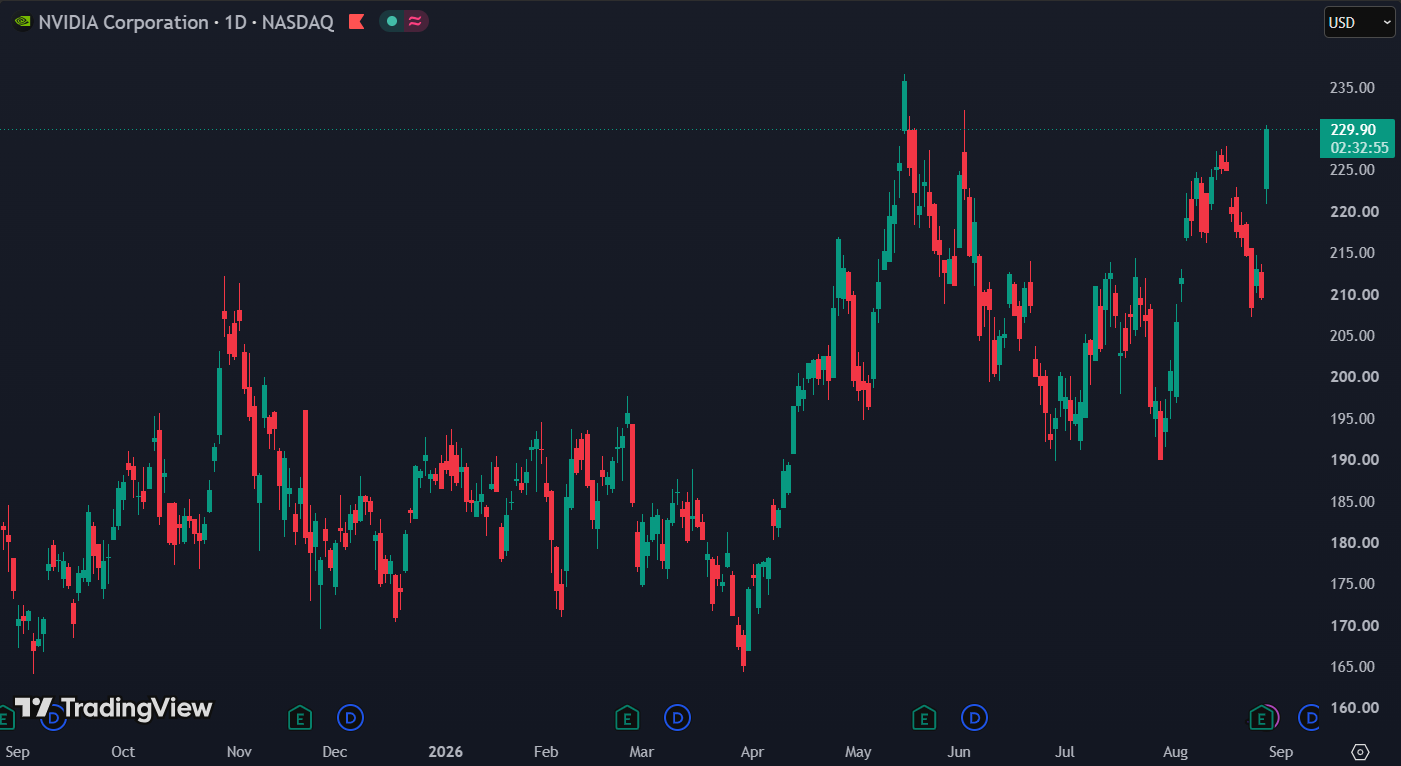Click the Apr label on time axis

pyautogui.click(x=753, y=752)
